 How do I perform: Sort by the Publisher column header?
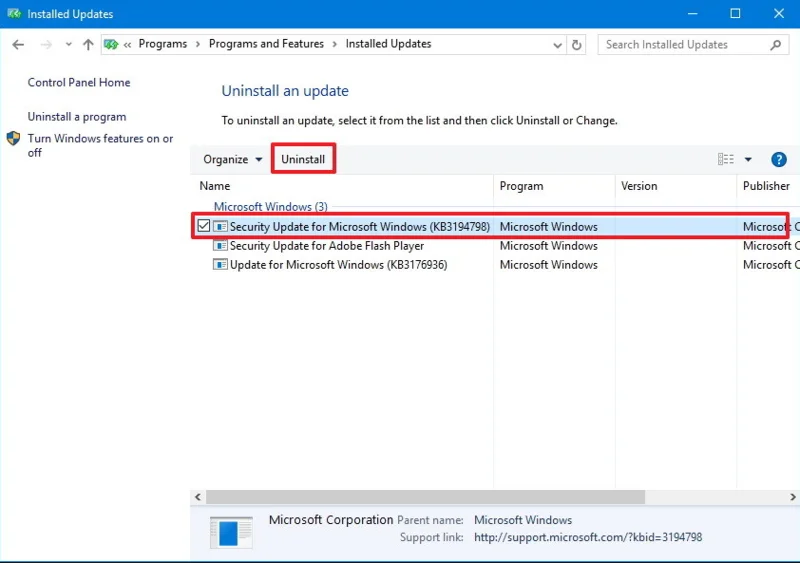pos(768,186)
